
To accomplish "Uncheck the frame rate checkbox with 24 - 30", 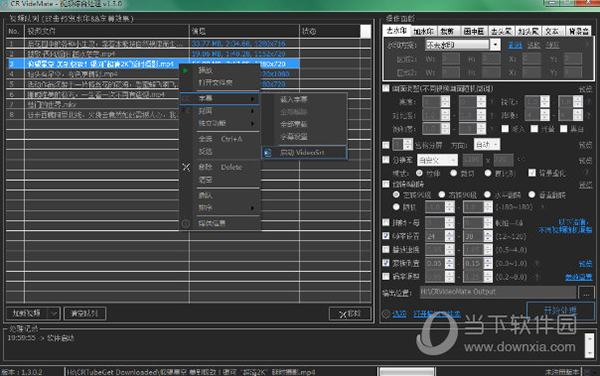I will click(386, 236).
